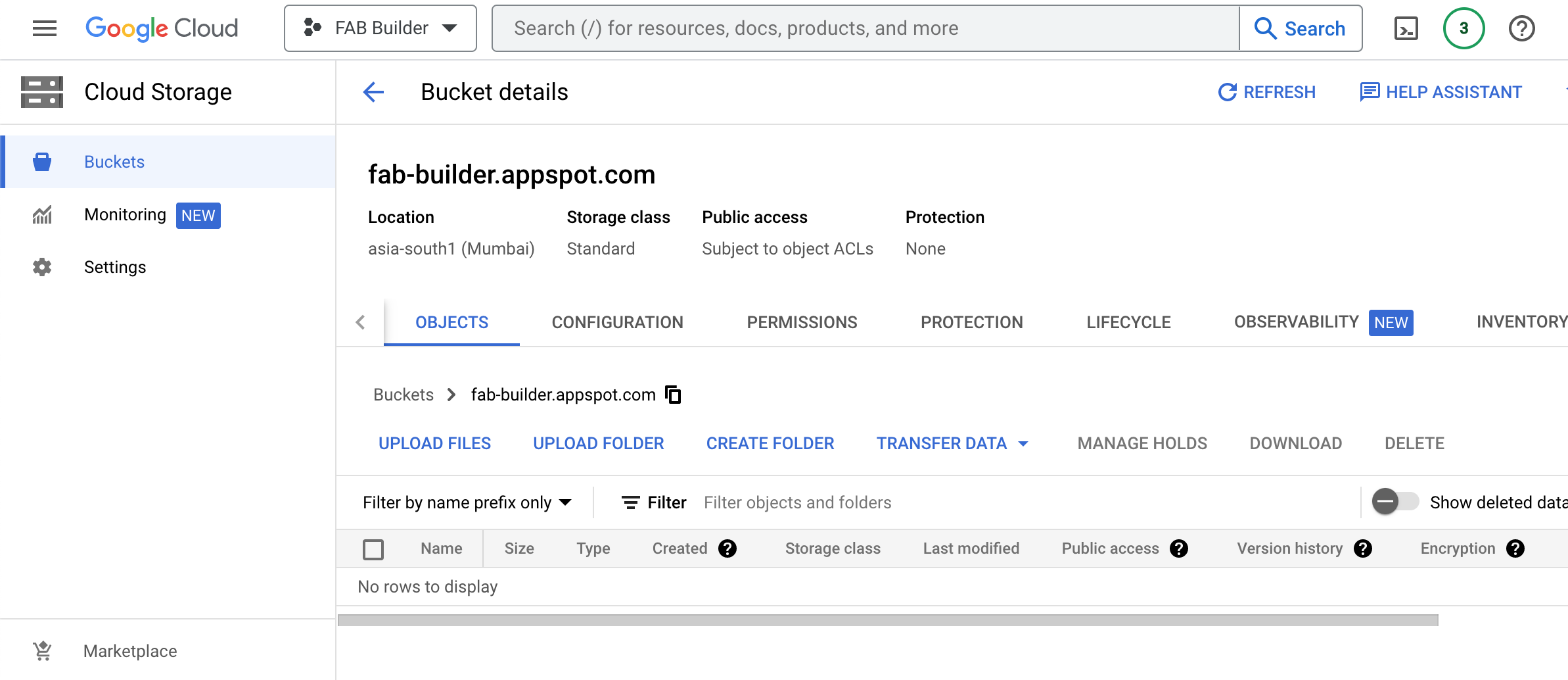1568x680 pixels.
Task: Expand the Transfer Data dropdown
Action: pos(953,443)
